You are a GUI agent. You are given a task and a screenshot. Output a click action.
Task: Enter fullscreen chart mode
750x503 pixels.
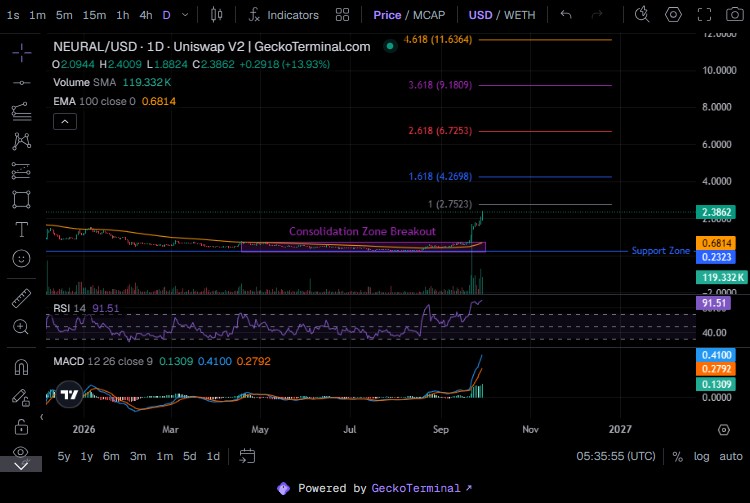(704, 15)
